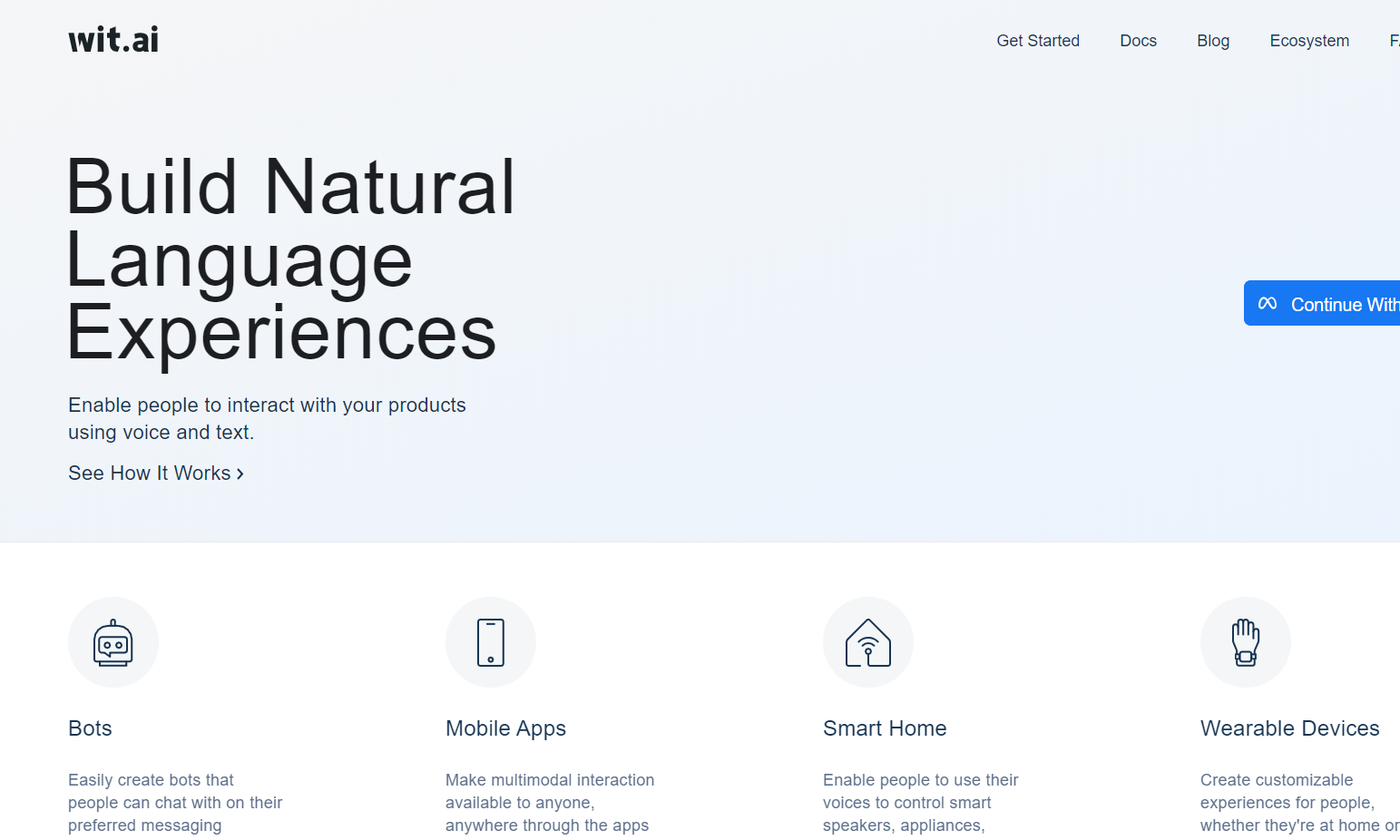Open Get Started in the navigation
The image size is (1400, 840).
(1038, 41)
